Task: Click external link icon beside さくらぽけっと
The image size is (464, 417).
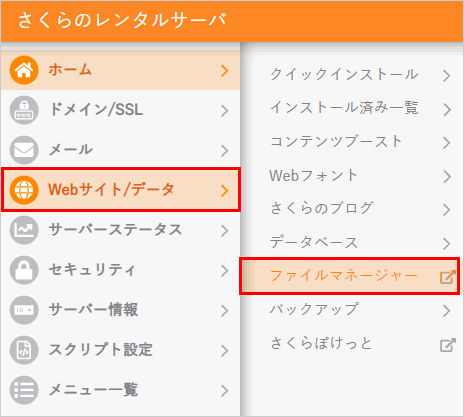Action: point(447,345)
